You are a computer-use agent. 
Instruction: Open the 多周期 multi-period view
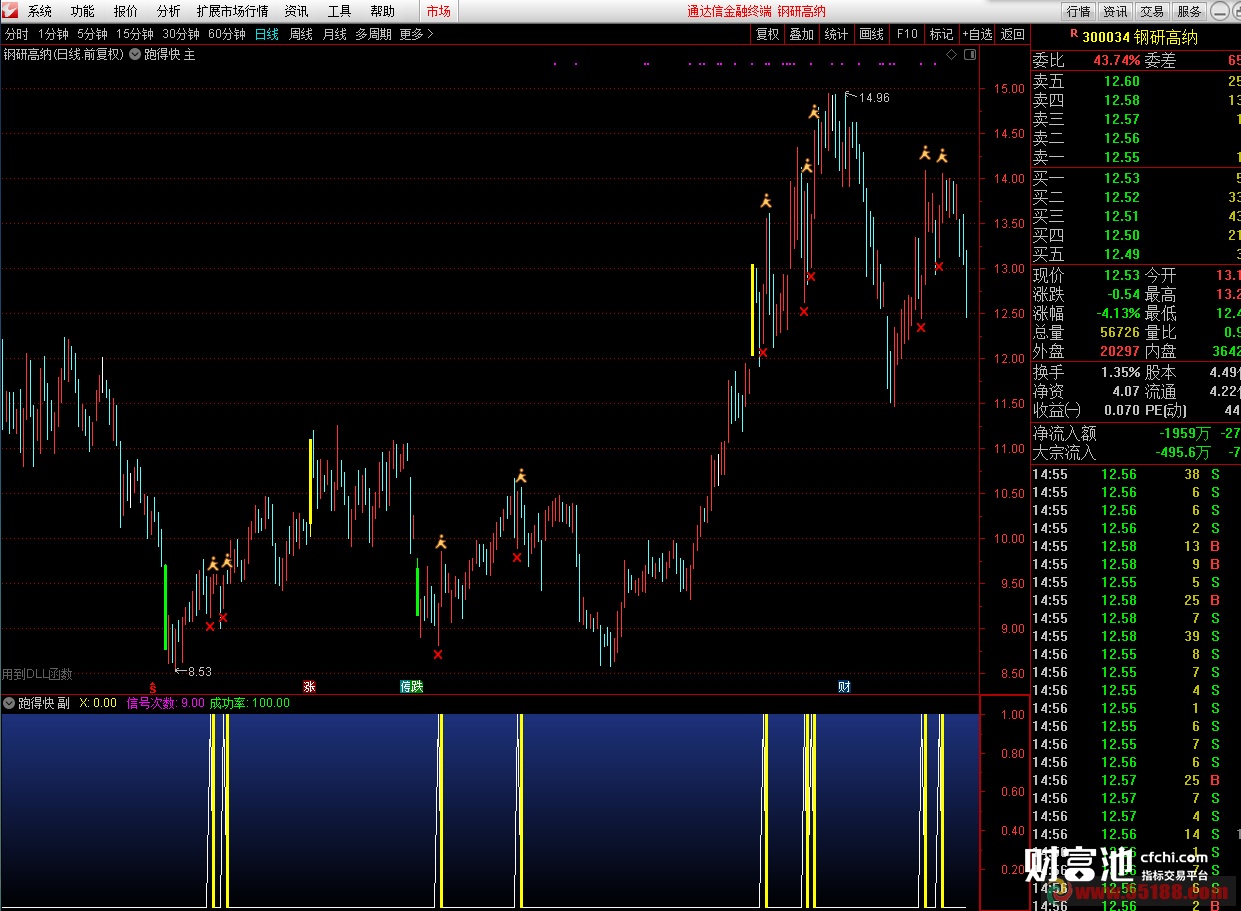pyautogui.click(x=373, y=34)
